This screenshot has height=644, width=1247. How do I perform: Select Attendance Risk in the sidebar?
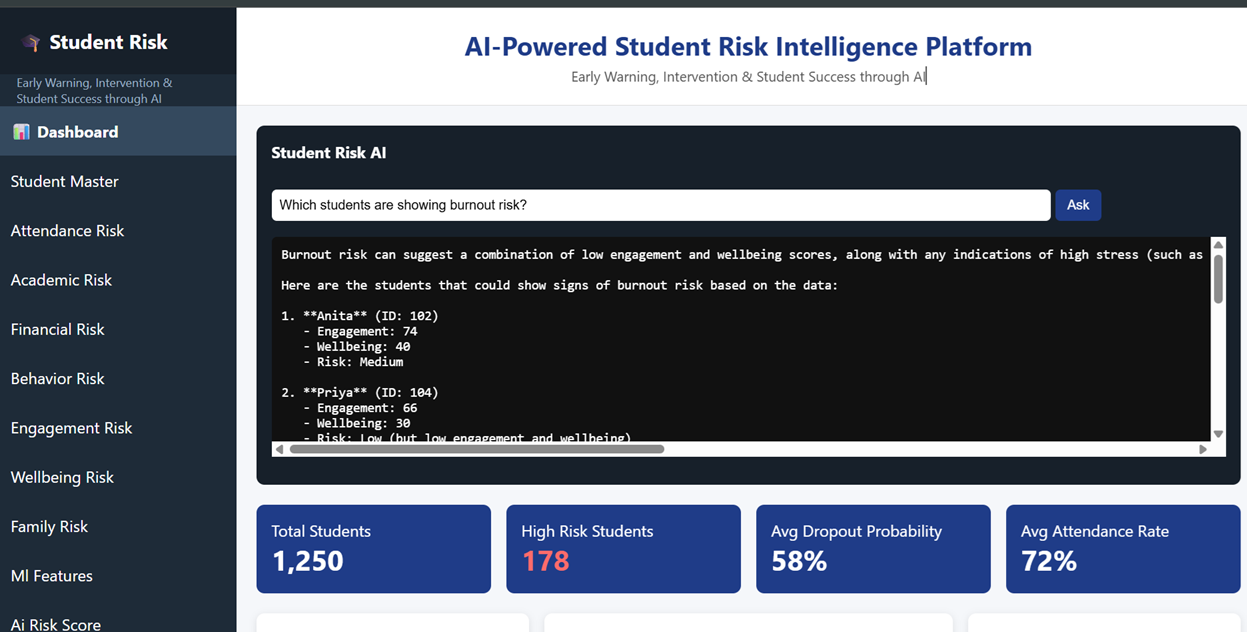tap(67, 230)
